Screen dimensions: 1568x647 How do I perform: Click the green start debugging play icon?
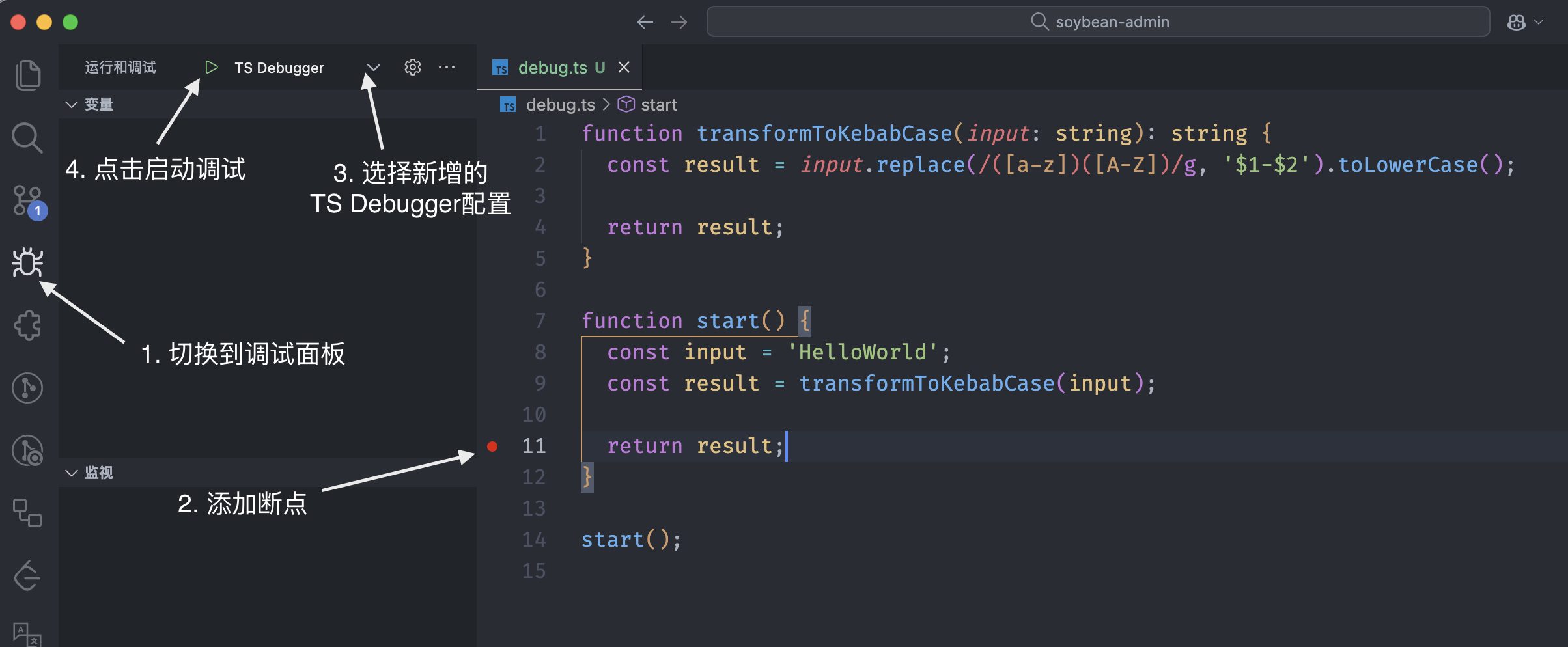click(211, 67)
